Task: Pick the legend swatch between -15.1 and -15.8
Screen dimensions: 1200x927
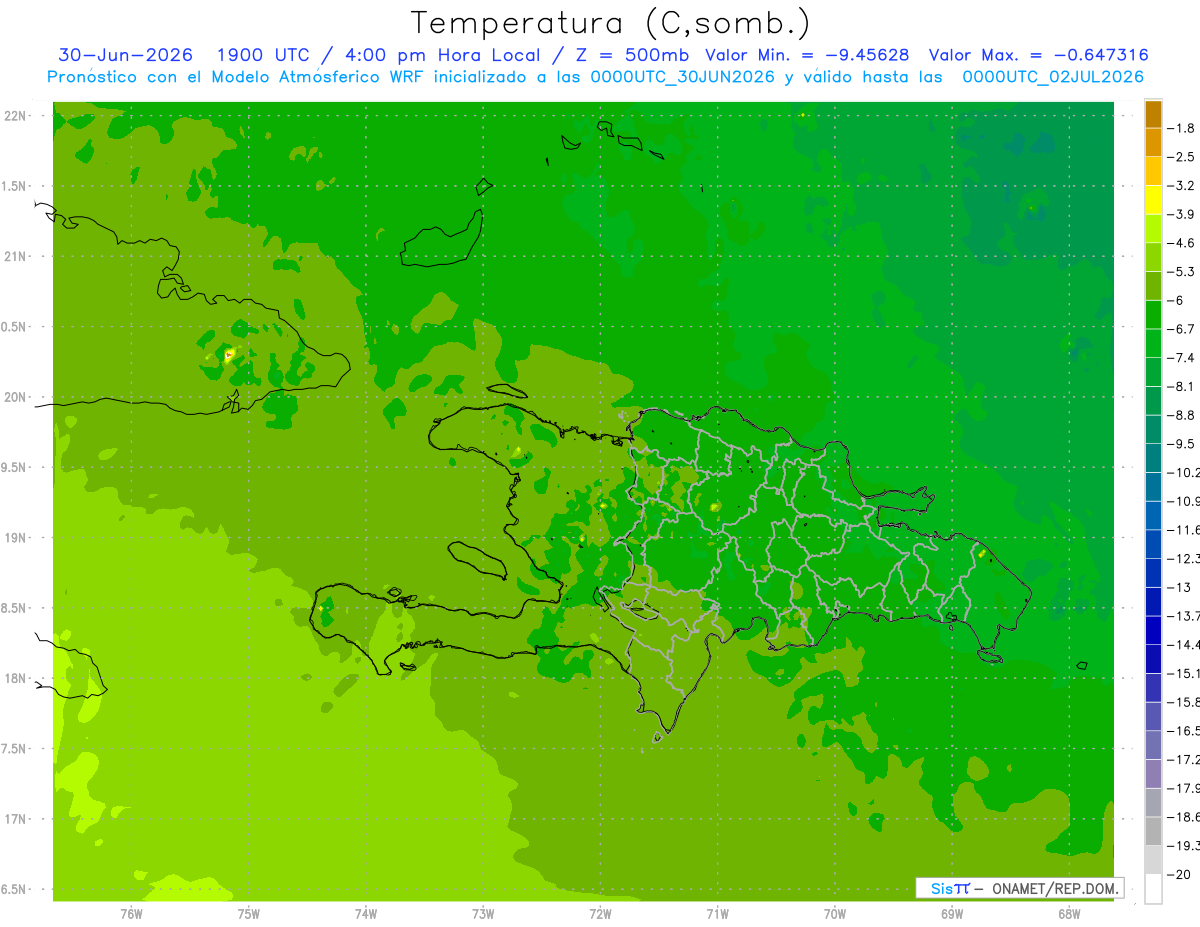Action: coord(1153,687)
